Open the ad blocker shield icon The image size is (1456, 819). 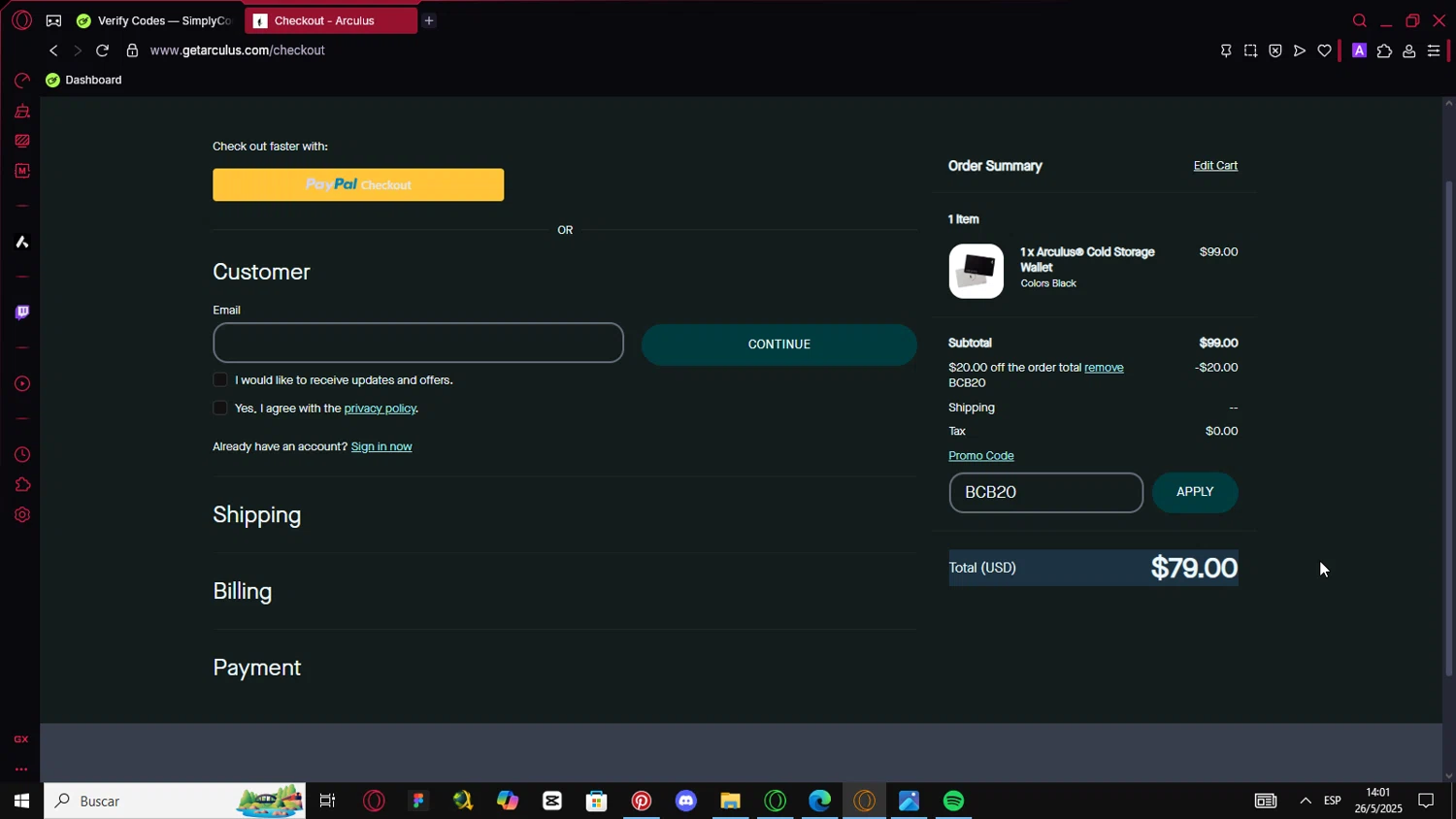click(1275, 50)
